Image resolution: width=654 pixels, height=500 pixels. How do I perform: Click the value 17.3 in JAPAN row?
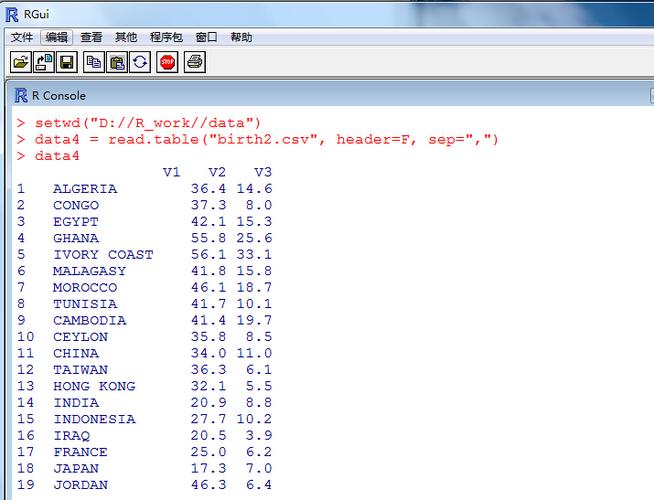[x=209, y=469]
